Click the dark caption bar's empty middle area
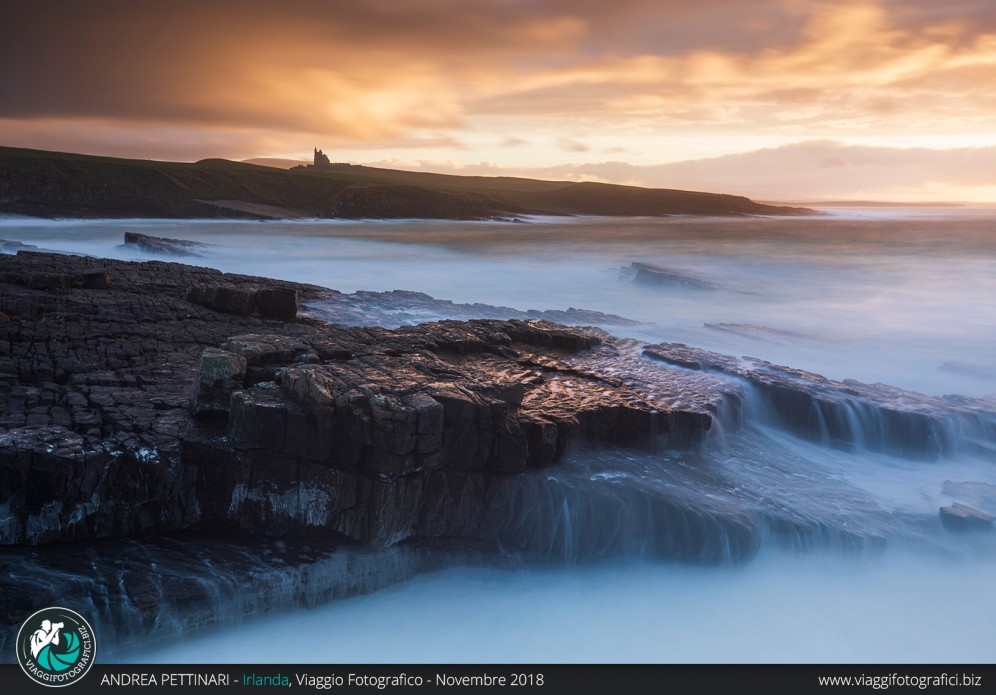 tap(680, 680)
